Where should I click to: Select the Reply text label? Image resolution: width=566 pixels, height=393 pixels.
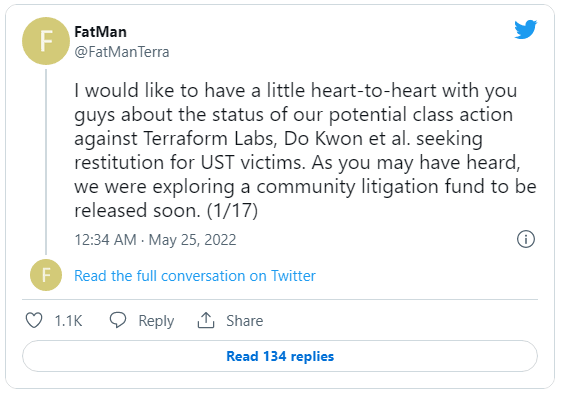[156, 321]
